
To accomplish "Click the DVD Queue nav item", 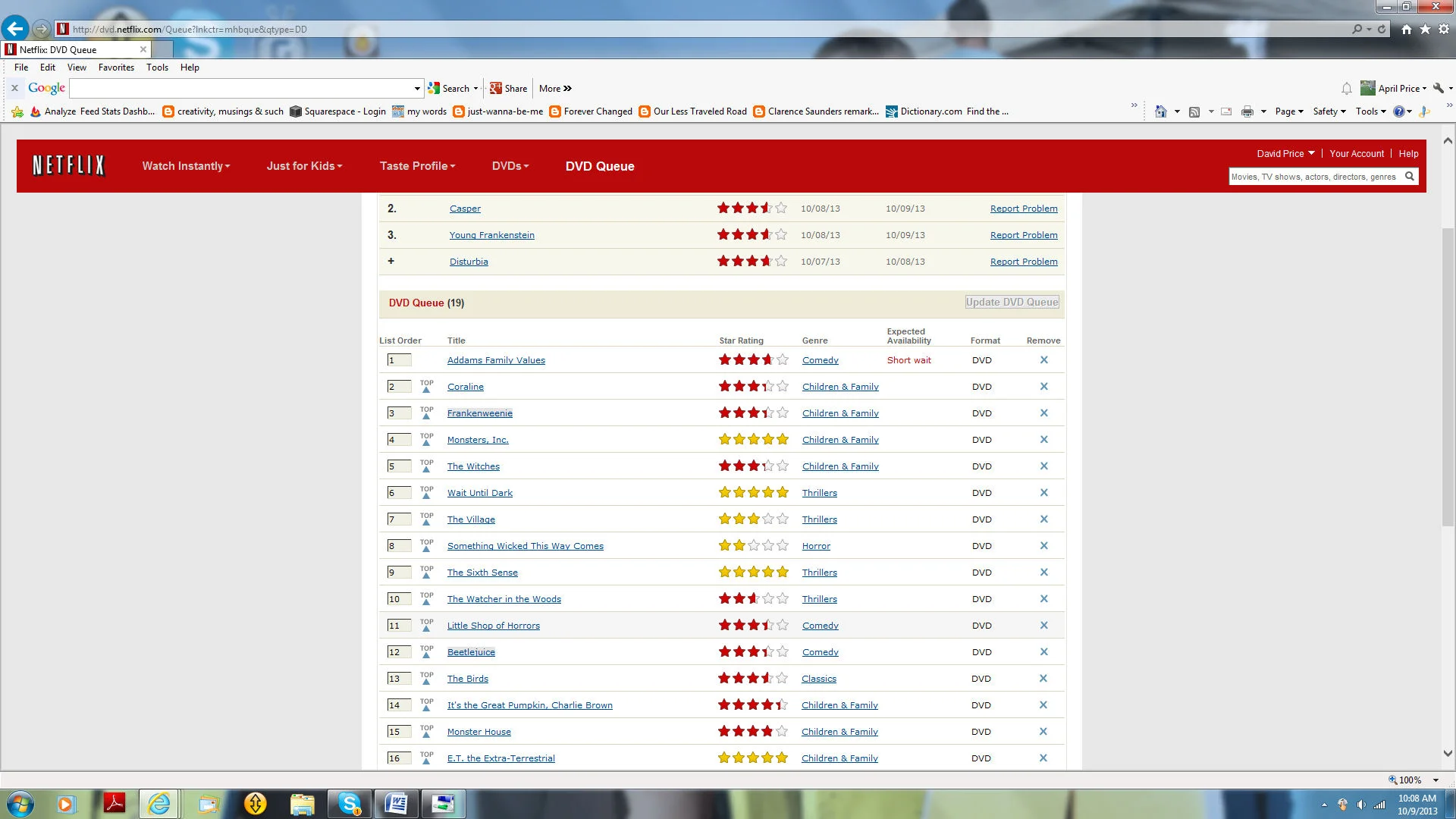I will coord(600,166).
